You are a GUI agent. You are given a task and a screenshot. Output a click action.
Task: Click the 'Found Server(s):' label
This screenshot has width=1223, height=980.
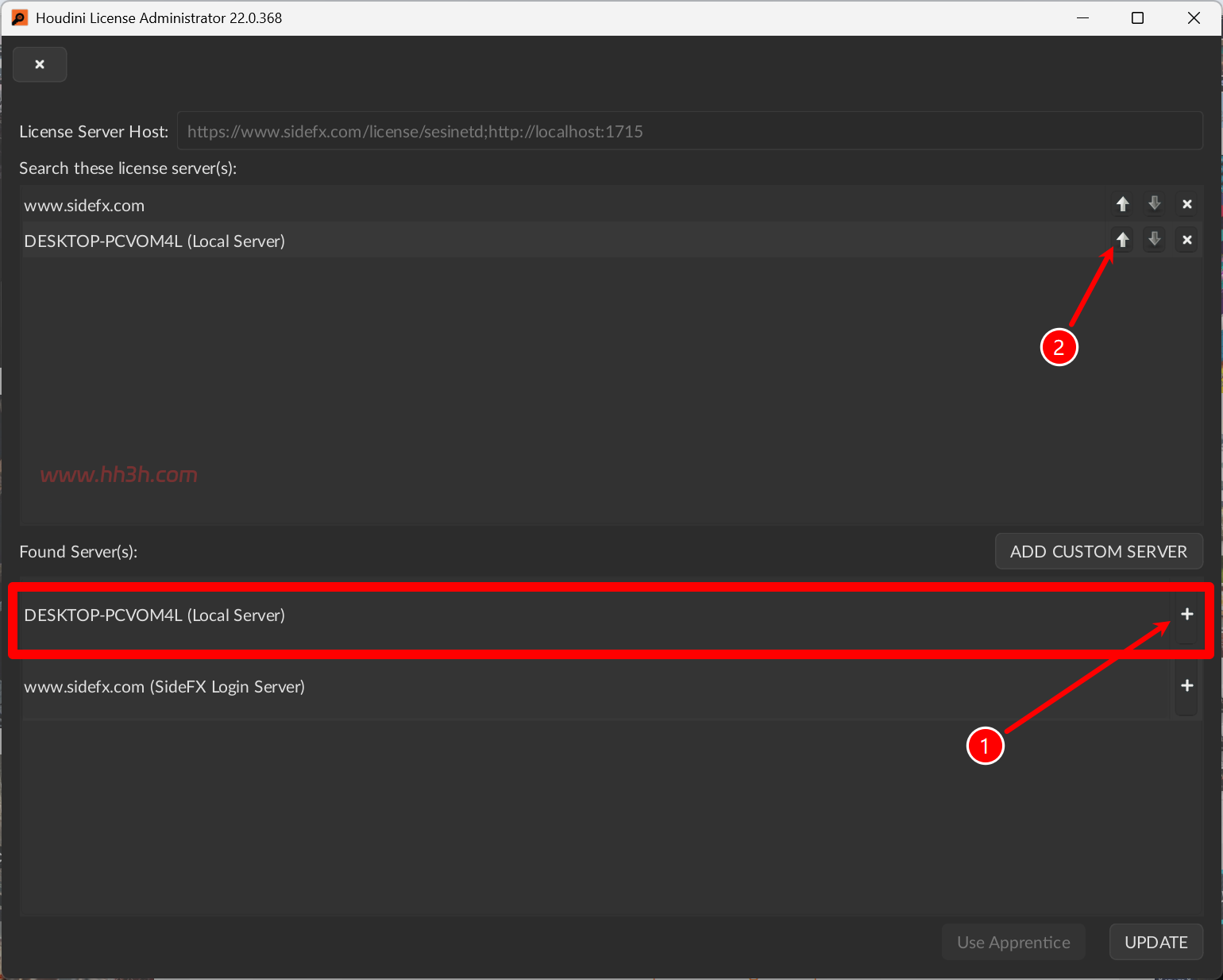click(x=79, y=552)
